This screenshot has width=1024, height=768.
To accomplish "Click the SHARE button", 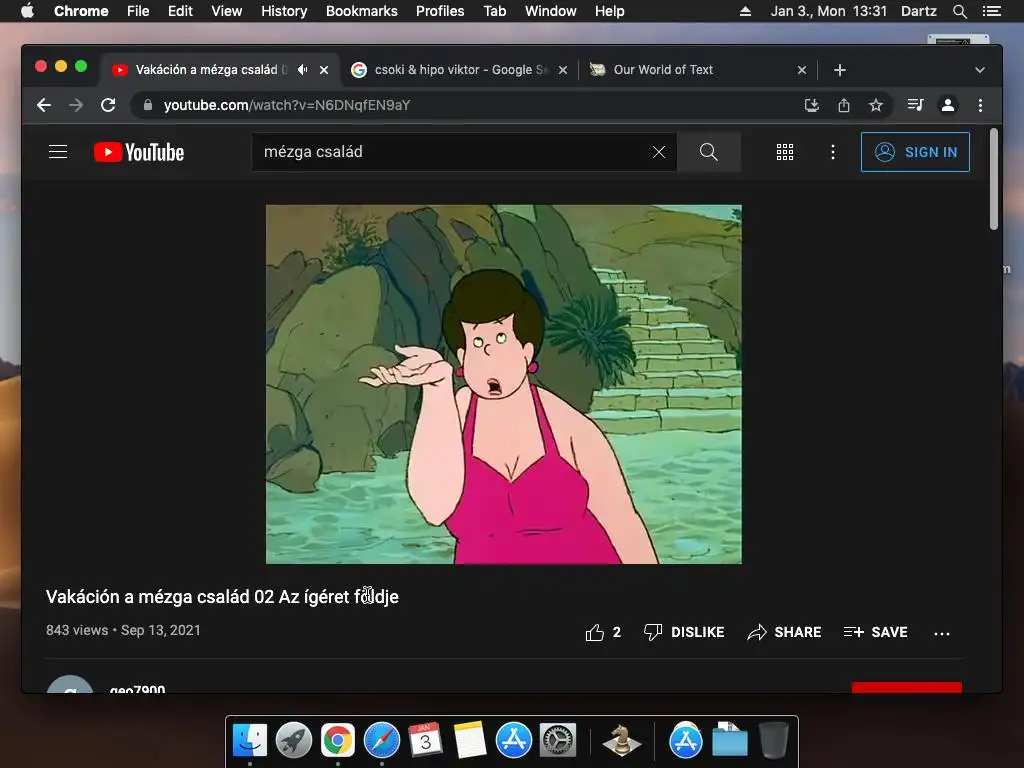I will pyautogui.click(x=784, y=632).
